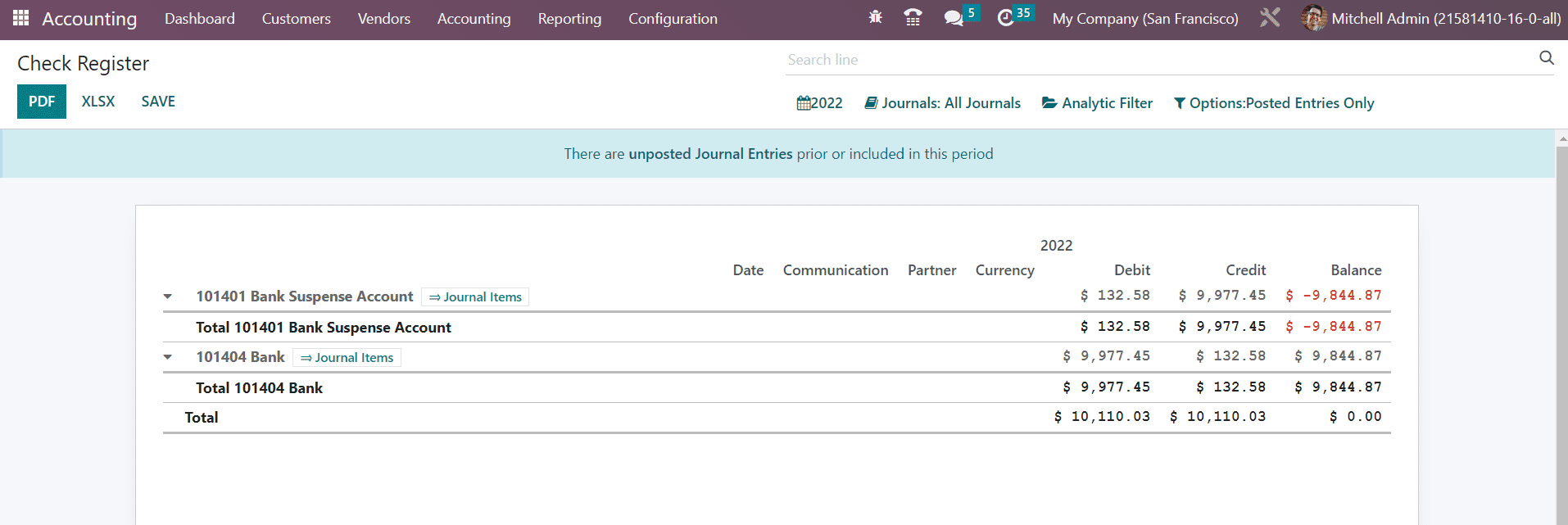Collapse the 101404 Bank account row
This screenshot has height=525, width=1568.
click(x=168, y=357)
